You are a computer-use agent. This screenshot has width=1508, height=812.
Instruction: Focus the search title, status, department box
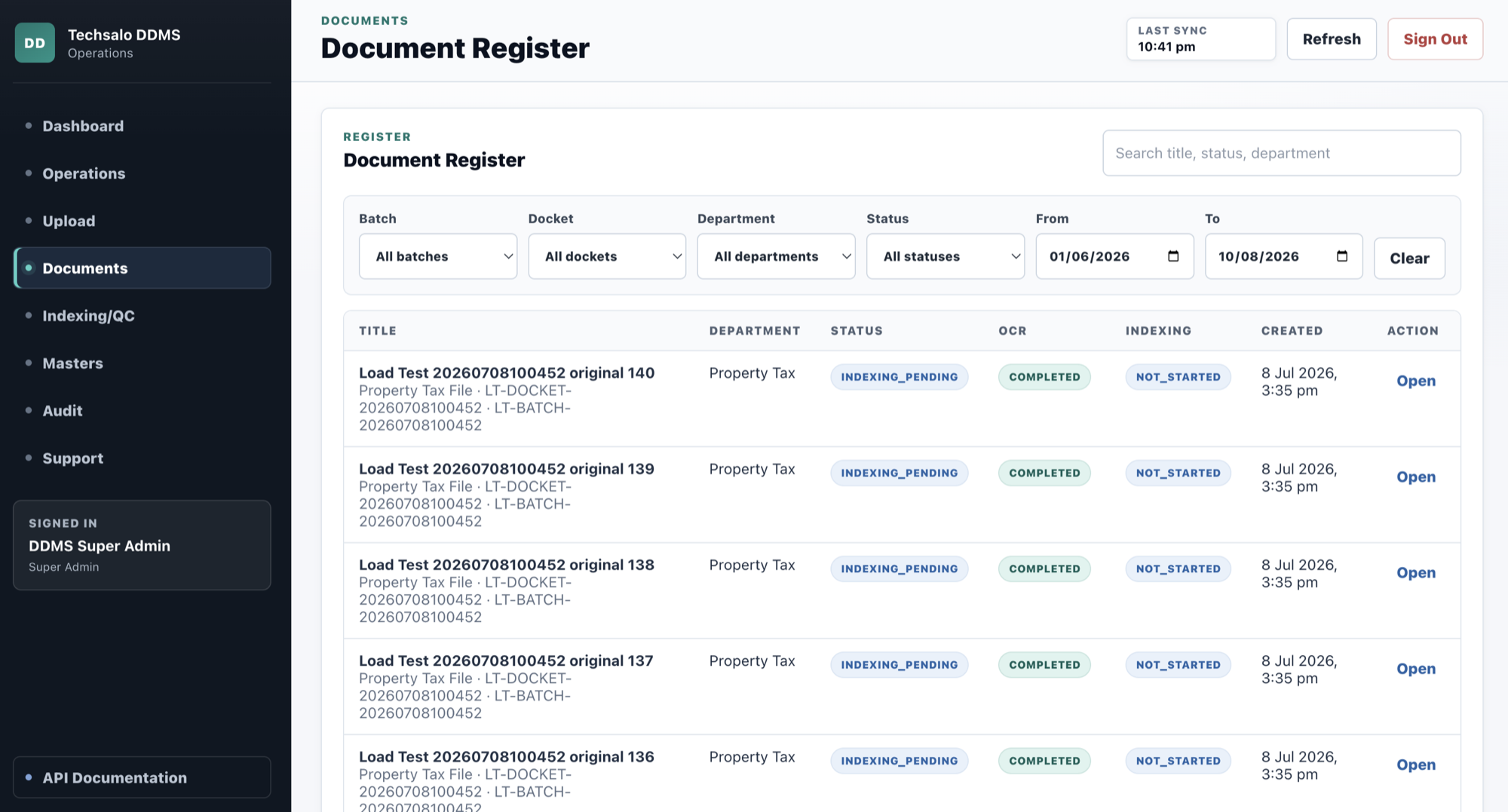[x=1281, y=153]
